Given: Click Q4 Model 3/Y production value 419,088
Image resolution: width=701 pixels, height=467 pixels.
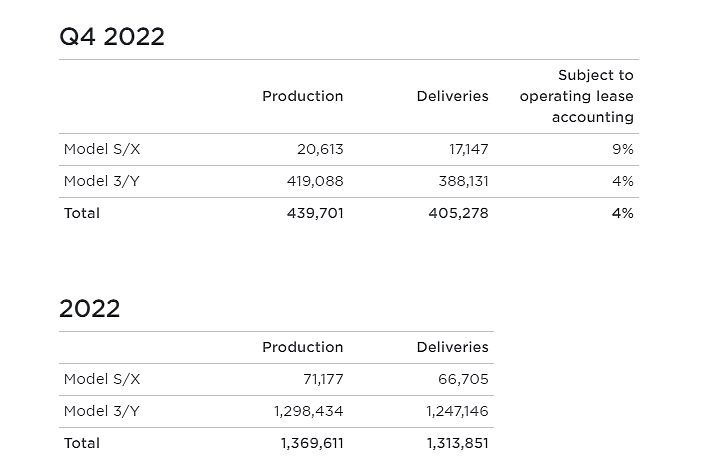Looking at the screenshot, I should point(315,181).
